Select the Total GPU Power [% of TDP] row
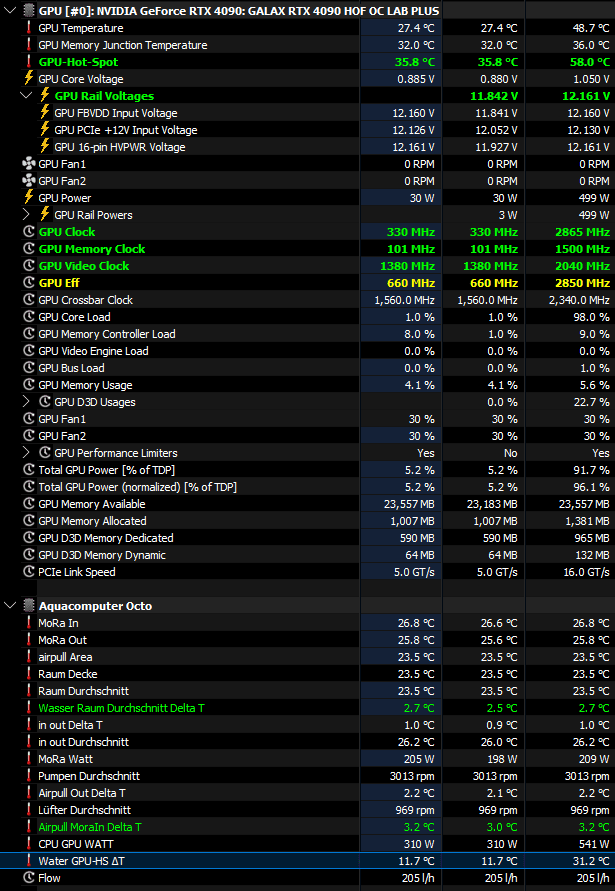 click(x=308, y=470)
